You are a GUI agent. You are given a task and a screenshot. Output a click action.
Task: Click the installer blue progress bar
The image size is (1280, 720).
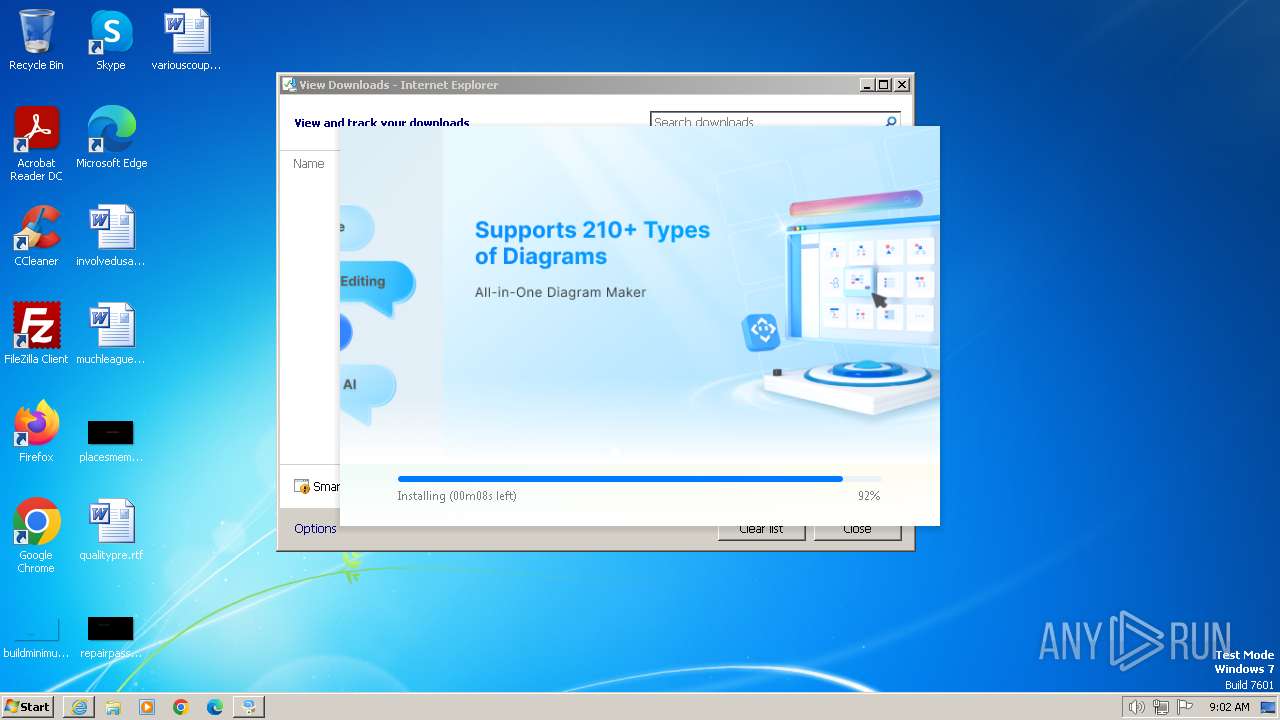coord(639,479)
